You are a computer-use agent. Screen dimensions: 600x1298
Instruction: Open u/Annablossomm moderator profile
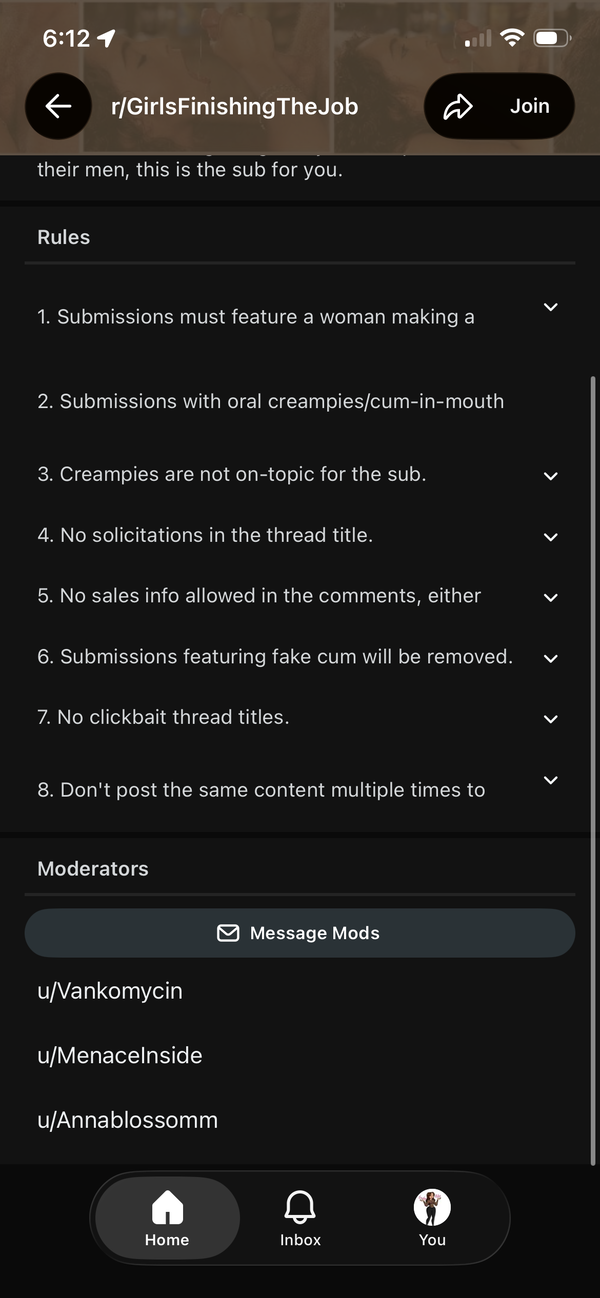click(x=127, y=1120)
